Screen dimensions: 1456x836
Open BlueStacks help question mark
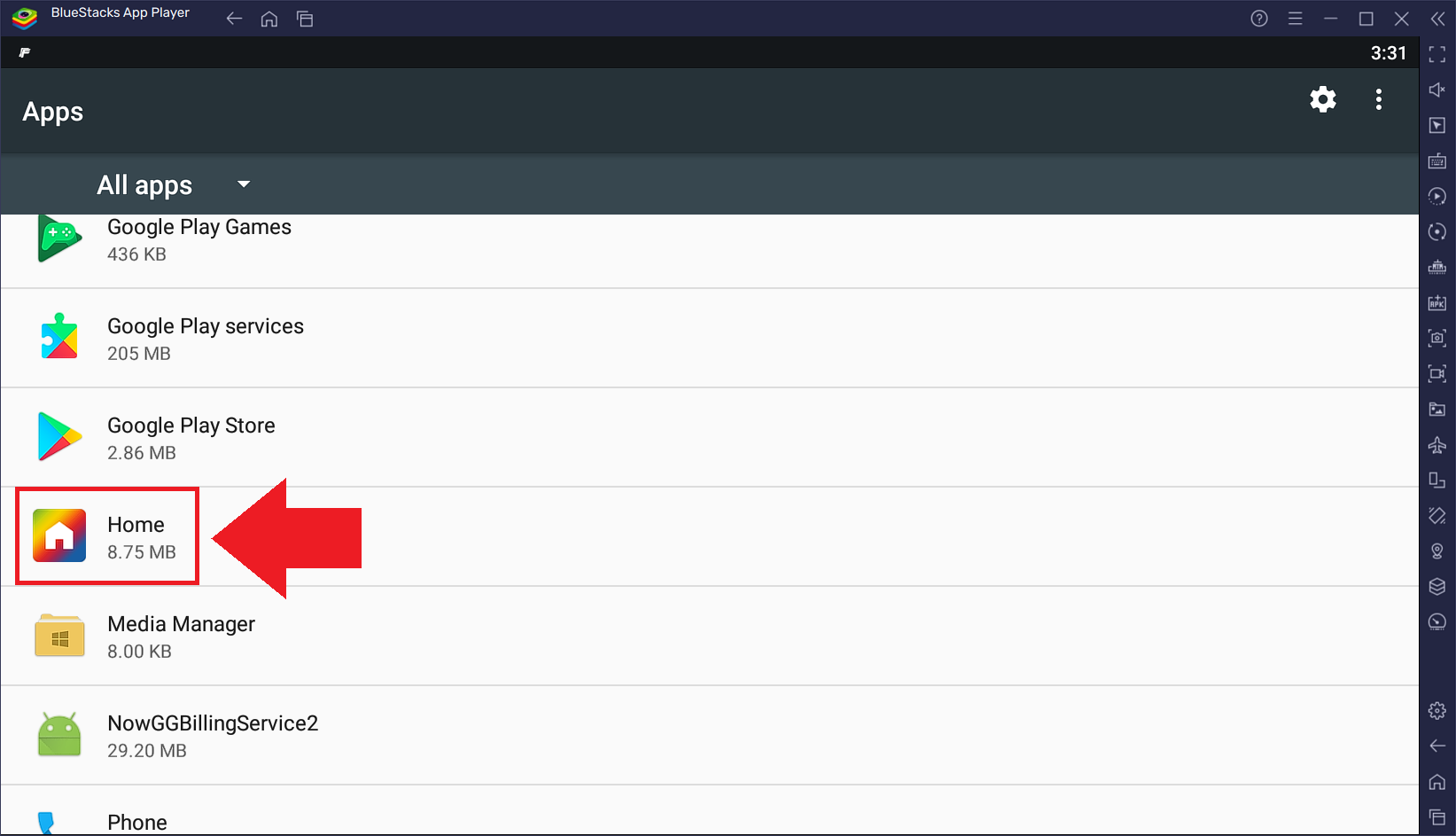point(1259,19)
